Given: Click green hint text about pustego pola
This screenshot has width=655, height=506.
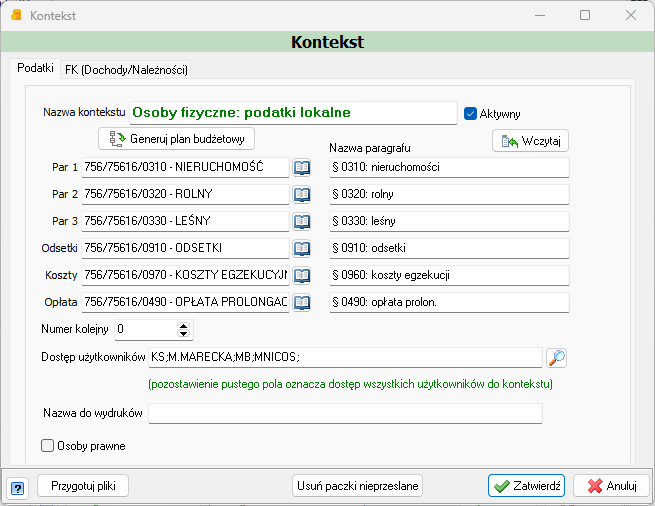Looking at the screenshot, I should pos(350,384).
